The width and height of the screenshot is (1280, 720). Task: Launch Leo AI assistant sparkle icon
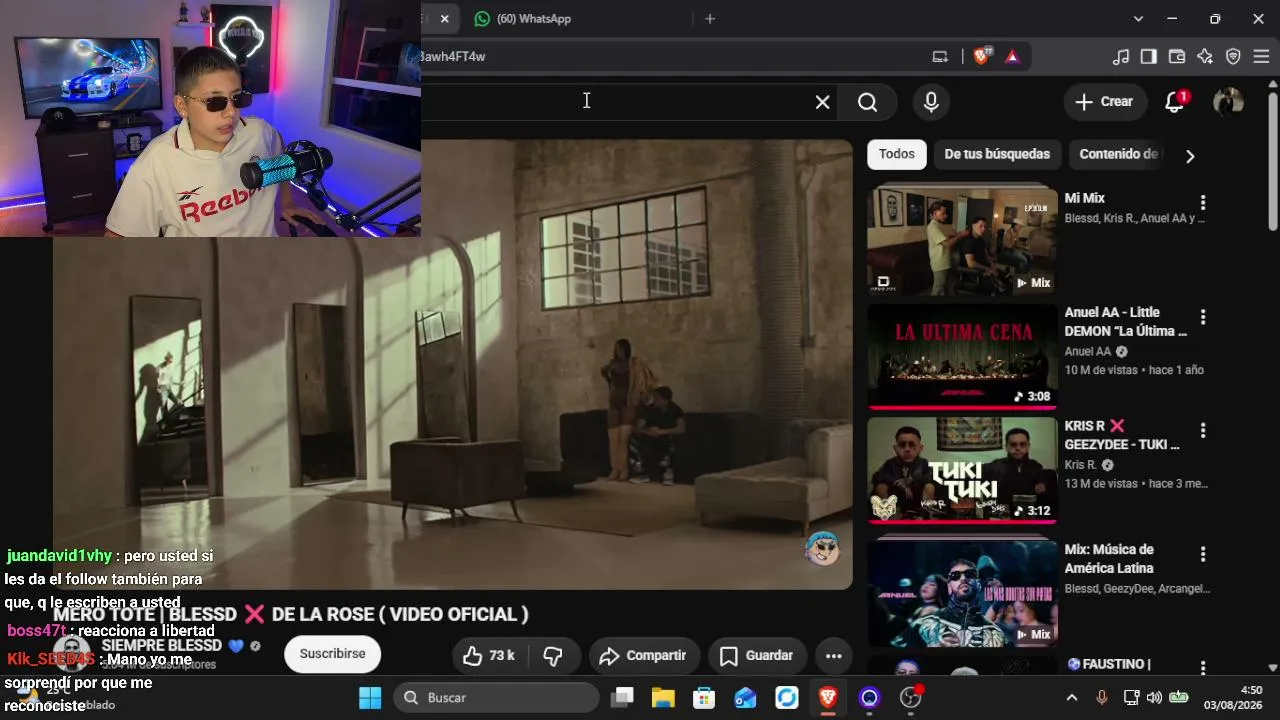click(1205, 56)
